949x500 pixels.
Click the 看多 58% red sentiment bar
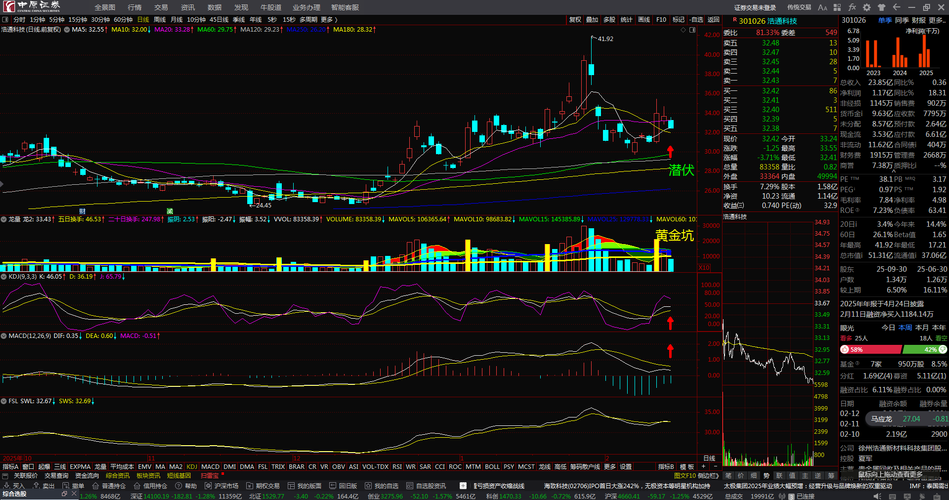coord(871,350)
